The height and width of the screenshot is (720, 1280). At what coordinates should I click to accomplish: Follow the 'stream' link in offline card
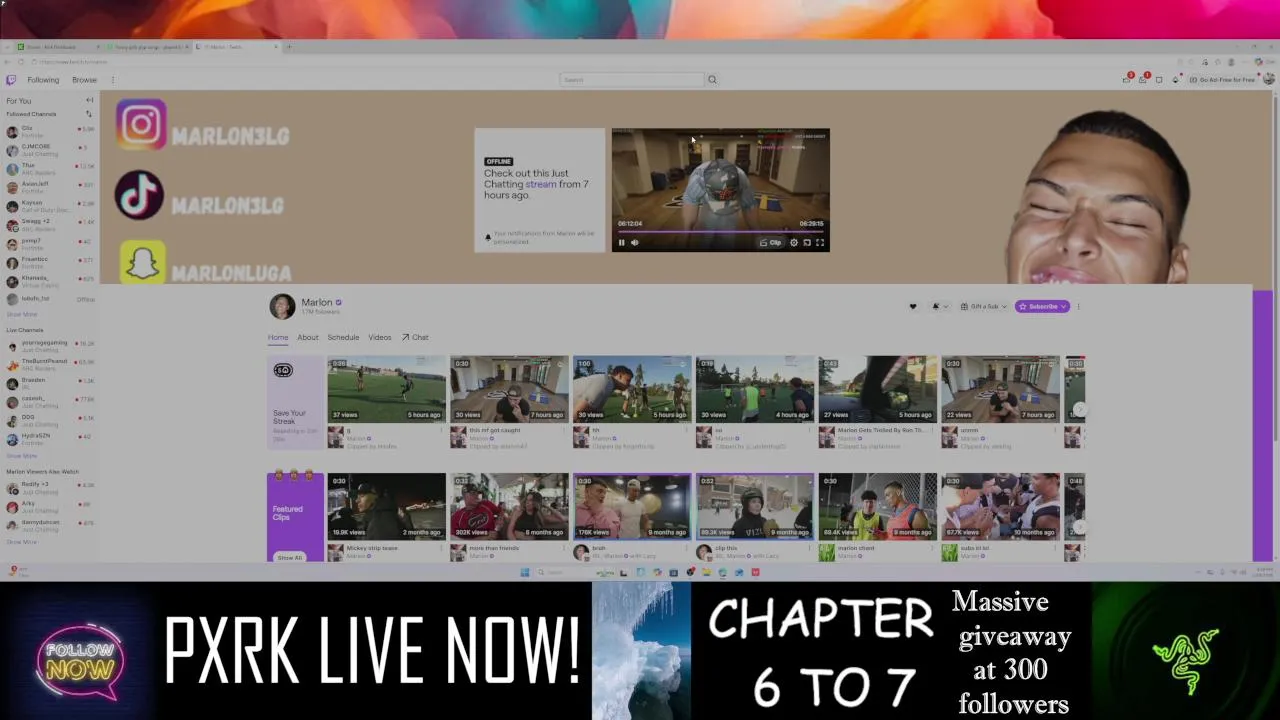click(541, 185)
